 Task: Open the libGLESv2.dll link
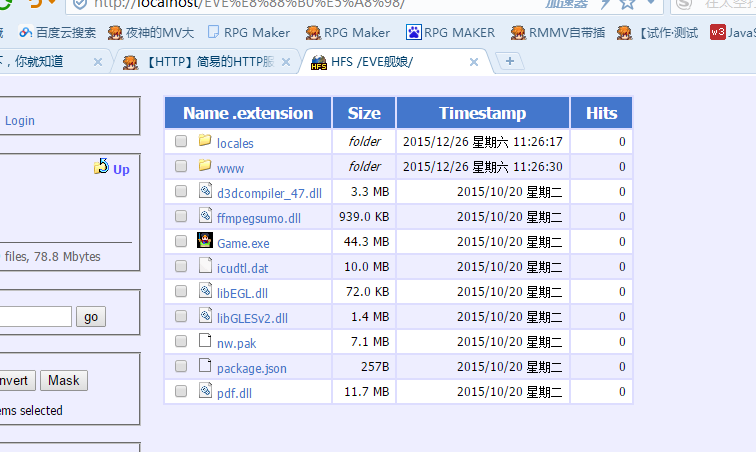252,318
